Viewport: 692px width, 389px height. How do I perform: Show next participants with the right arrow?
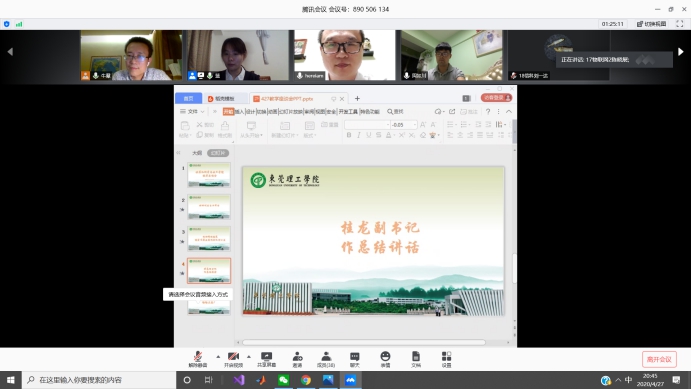(681, 52)
